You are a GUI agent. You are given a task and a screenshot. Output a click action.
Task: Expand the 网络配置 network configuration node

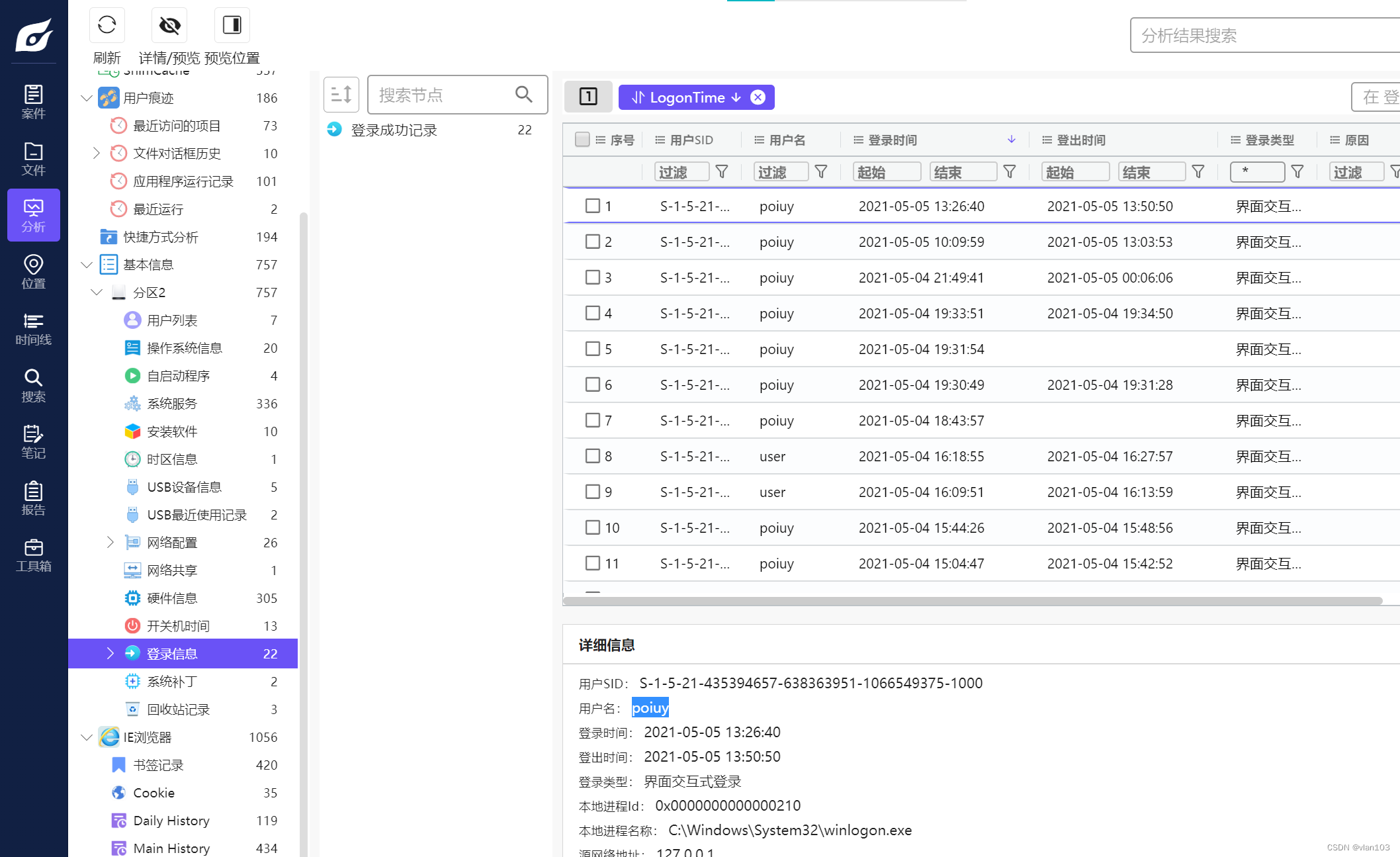(109, 542)
